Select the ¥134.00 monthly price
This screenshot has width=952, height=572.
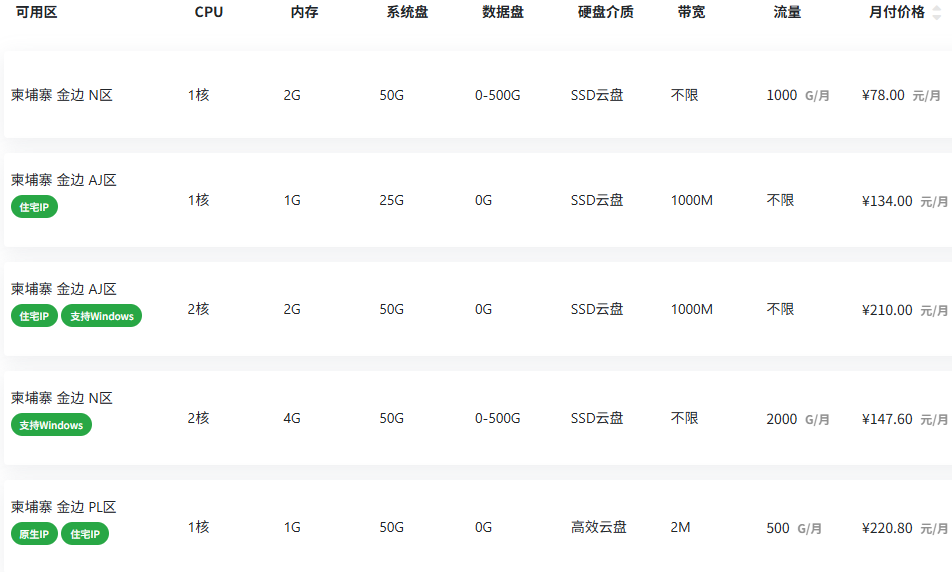click(x=887, y=201)
